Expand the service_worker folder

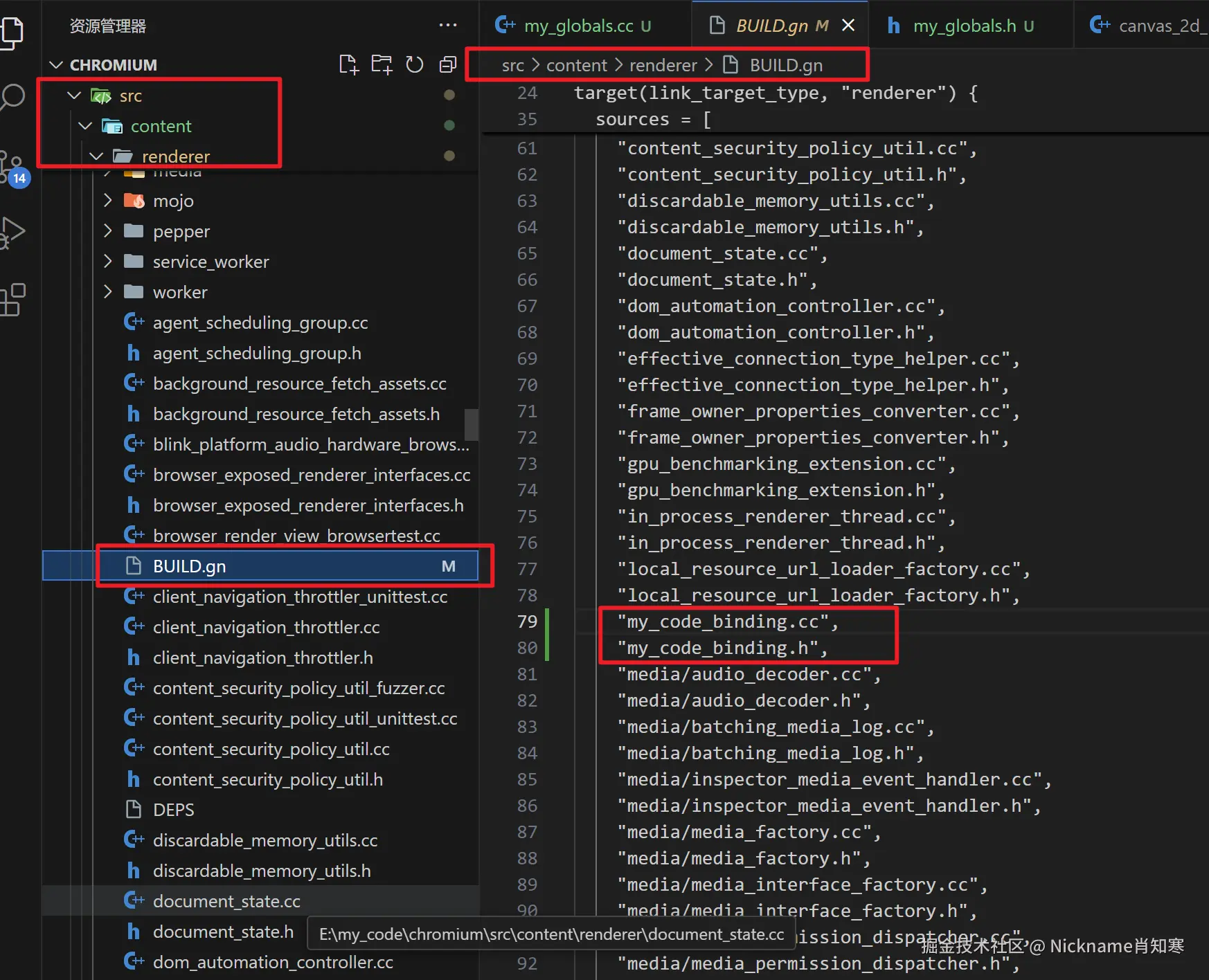coord(107,262)
